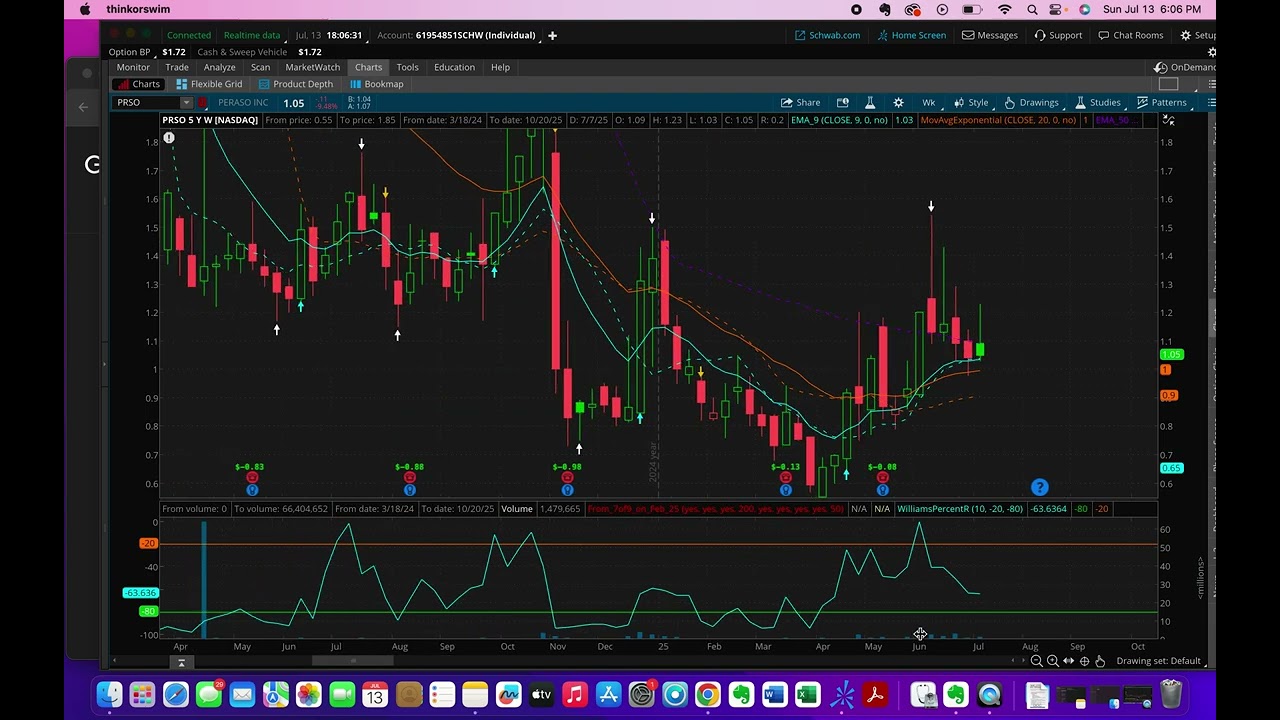Switch to the Monitor tab

[133, 67]
